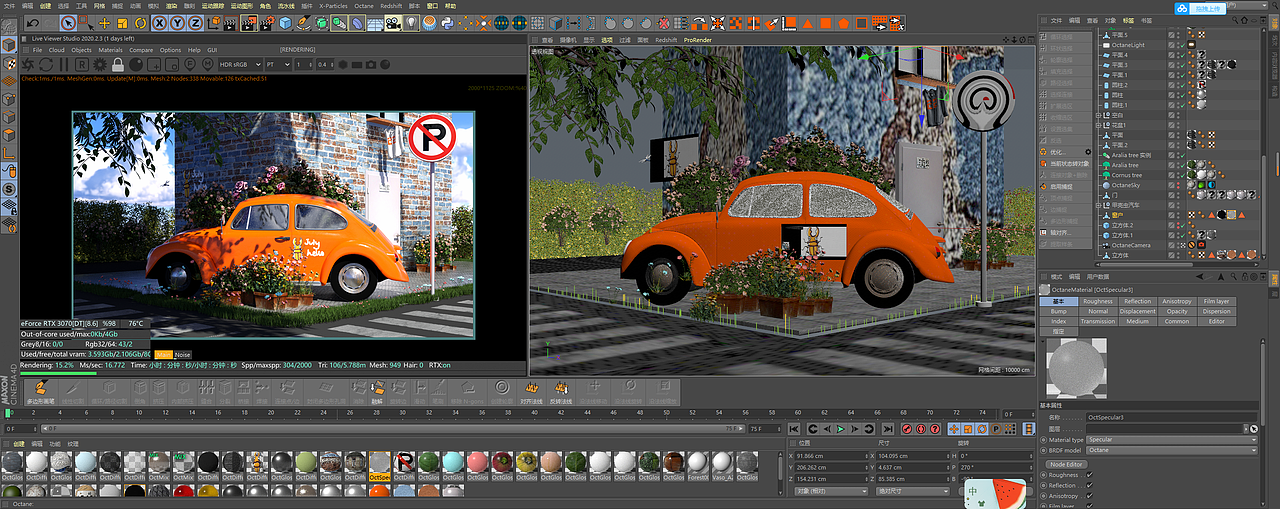The height and width of the screenshot is (509, 1280).
Task: Click the Camera object icon
Action: [393, 22]
